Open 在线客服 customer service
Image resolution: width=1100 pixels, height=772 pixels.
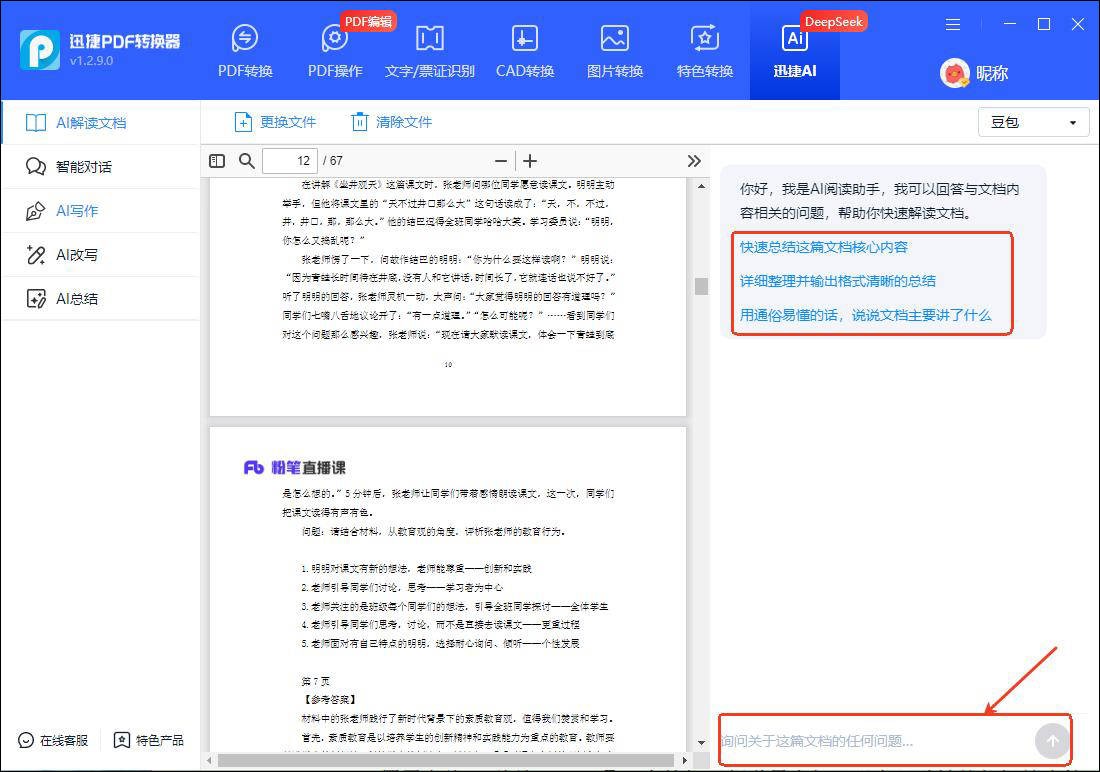click(52, 740)
